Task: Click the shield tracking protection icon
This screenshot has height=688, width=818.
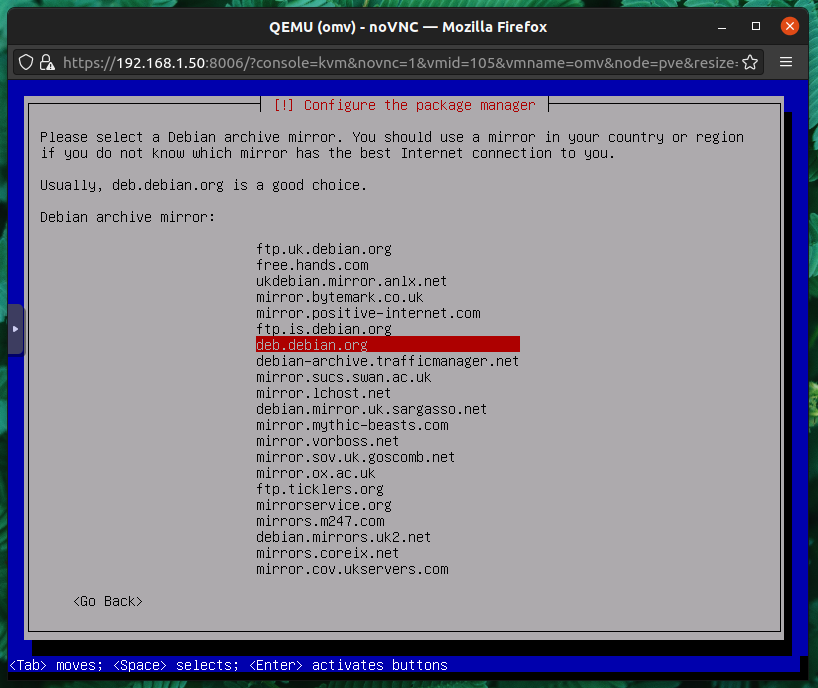Action: coord(26,63)
